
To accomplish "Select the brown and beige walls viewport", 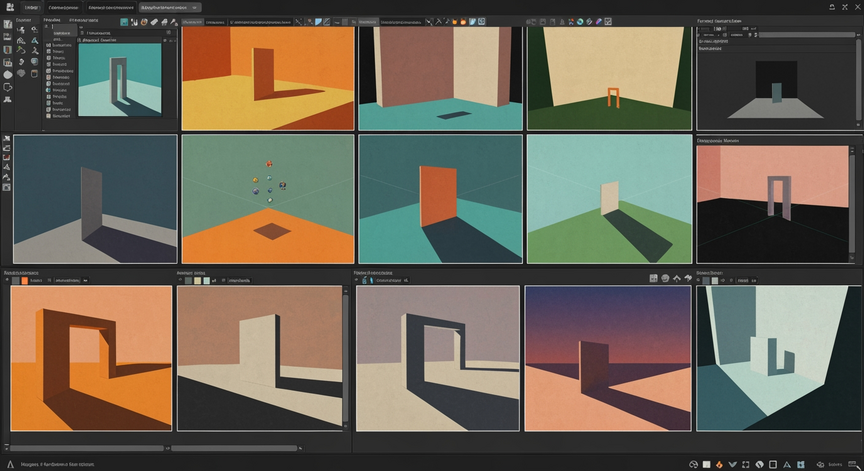I will 440,79.
